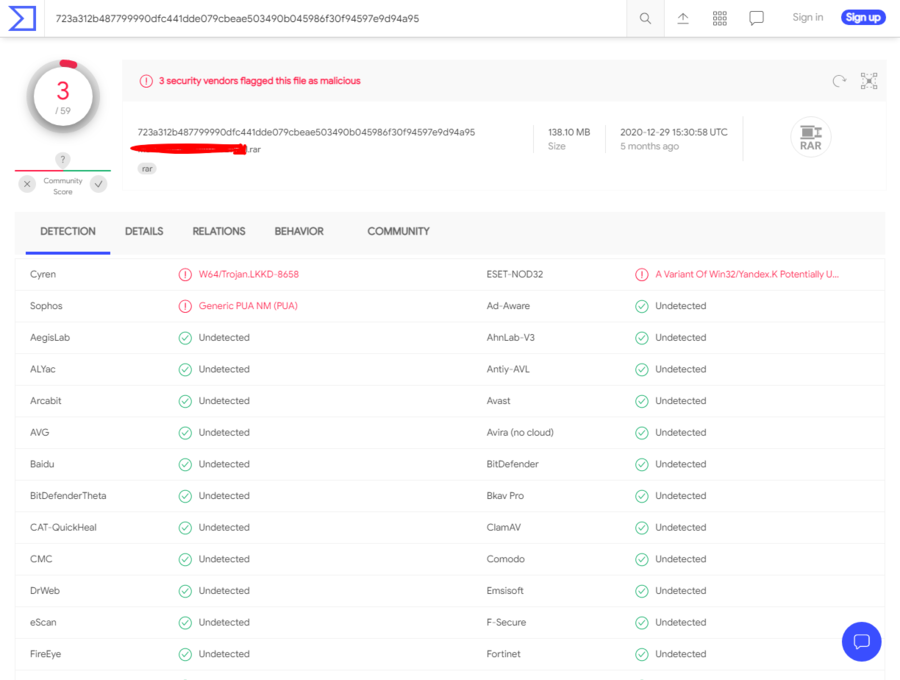This screenshot has height=680, width=900.
Task: Click the Emsisoft vendor name
Action: click(x=505, y=590)
